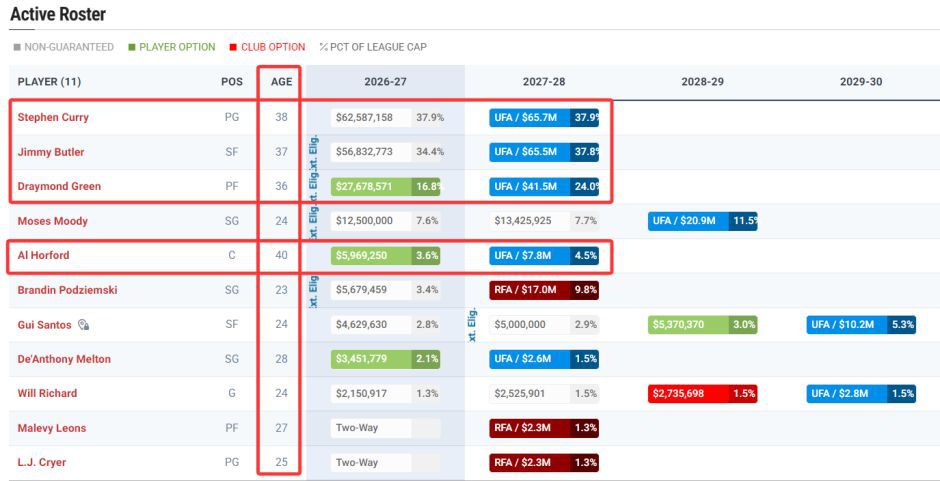Image resolution: width=940 pixels, height=481 pixels.
Task: Open L.J. Cryer player link
Action: click(42, 462)
